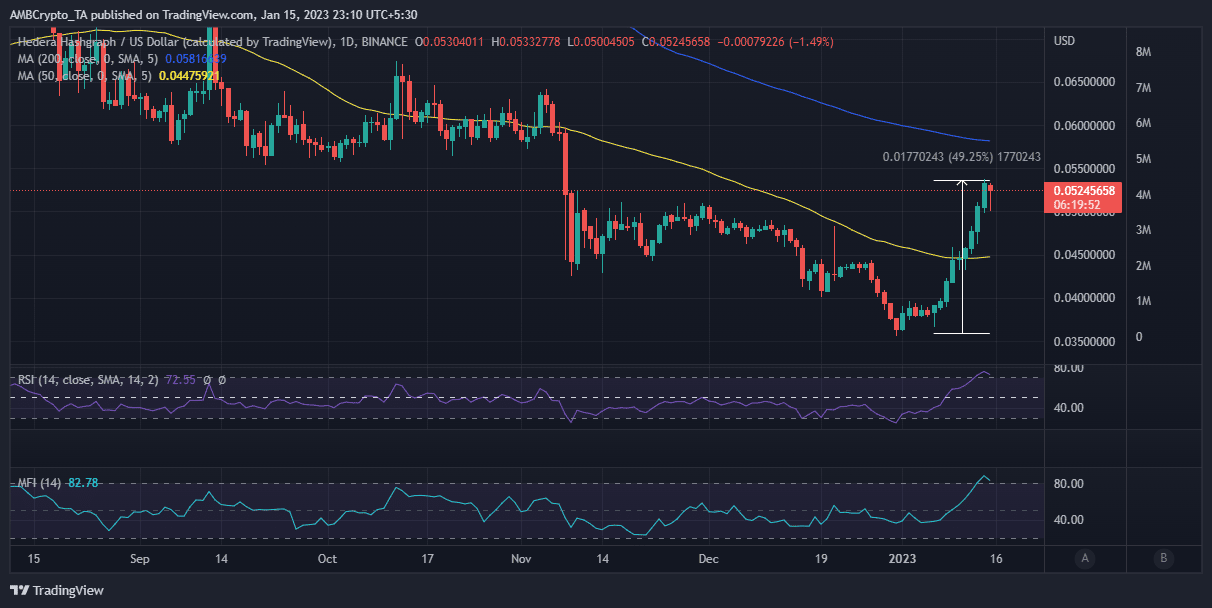Click the MFI (14) indicator legend
Viewport: 1212px width, 608px height.
coord(58,483)
